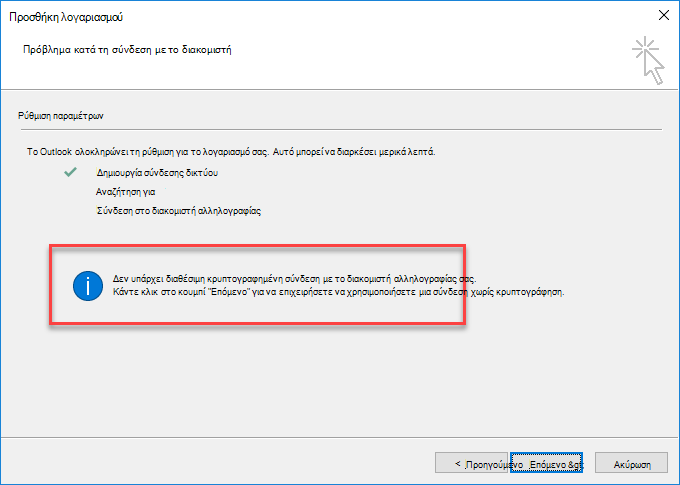
Task: Click the Δεν υπάρχει διαθέσιμη κρυπτογραφημένη σύνδεση message
Action: click(x=294, y=279)
